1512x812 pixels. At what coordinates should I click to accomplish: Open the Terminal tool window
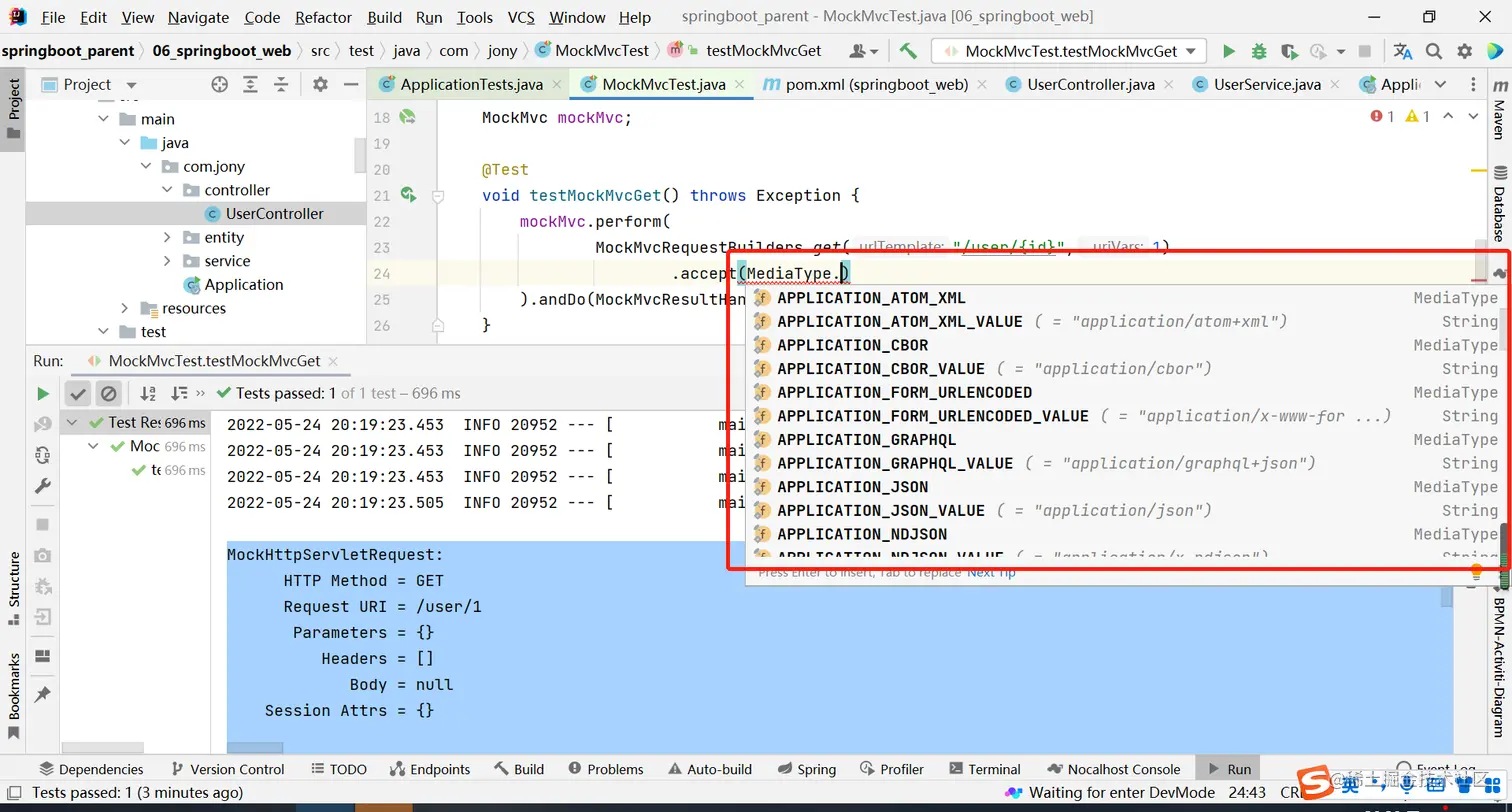point(984,769)
